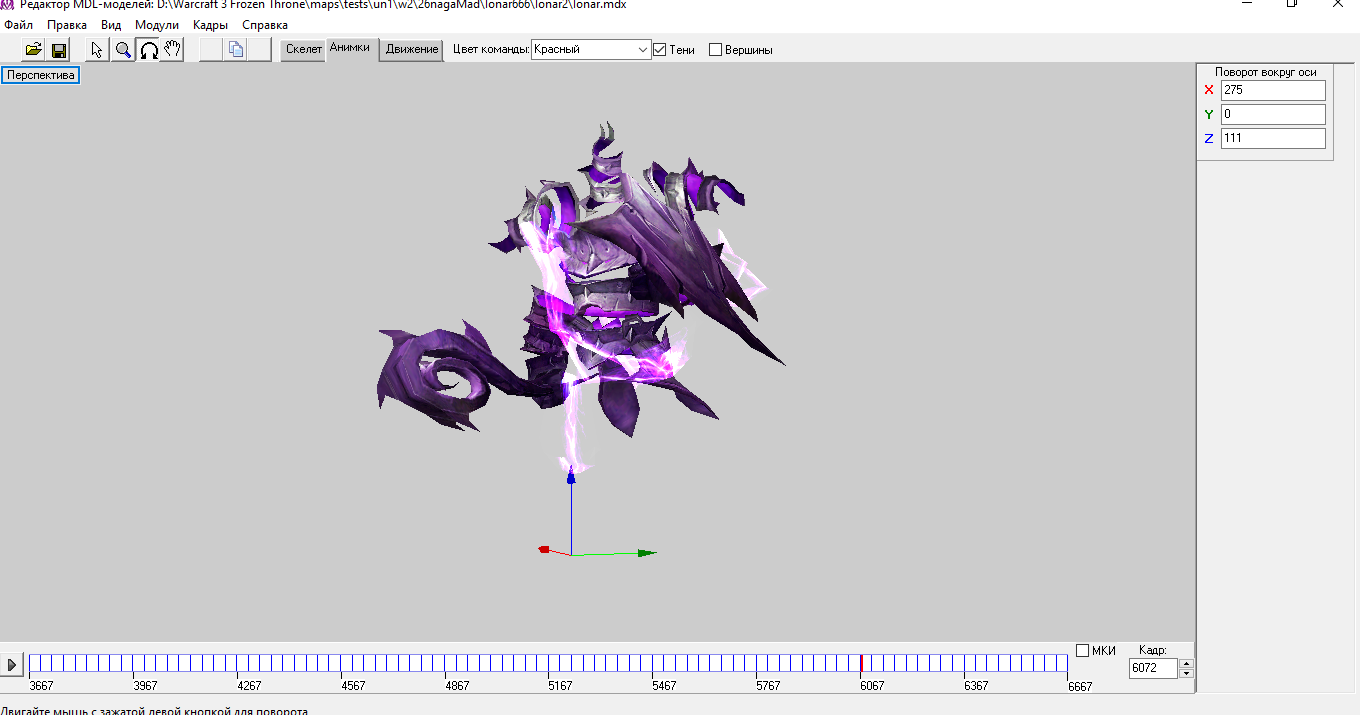
Task: Click the X axis rotation field
Action: tap(1273, 90)
